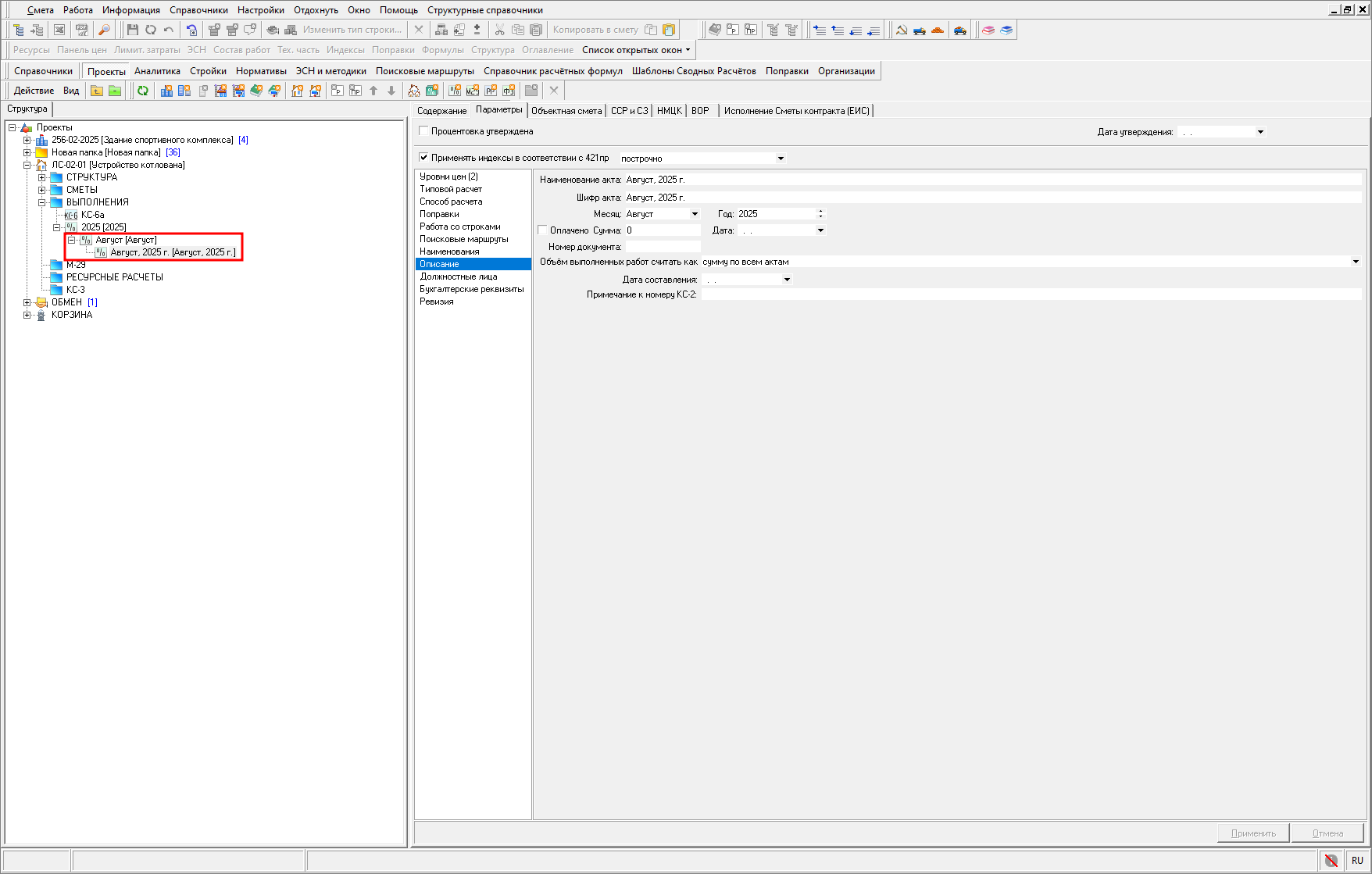Open the Дата составления date dropdown
The image size is (1372, 874).
[x=786, y=280]
